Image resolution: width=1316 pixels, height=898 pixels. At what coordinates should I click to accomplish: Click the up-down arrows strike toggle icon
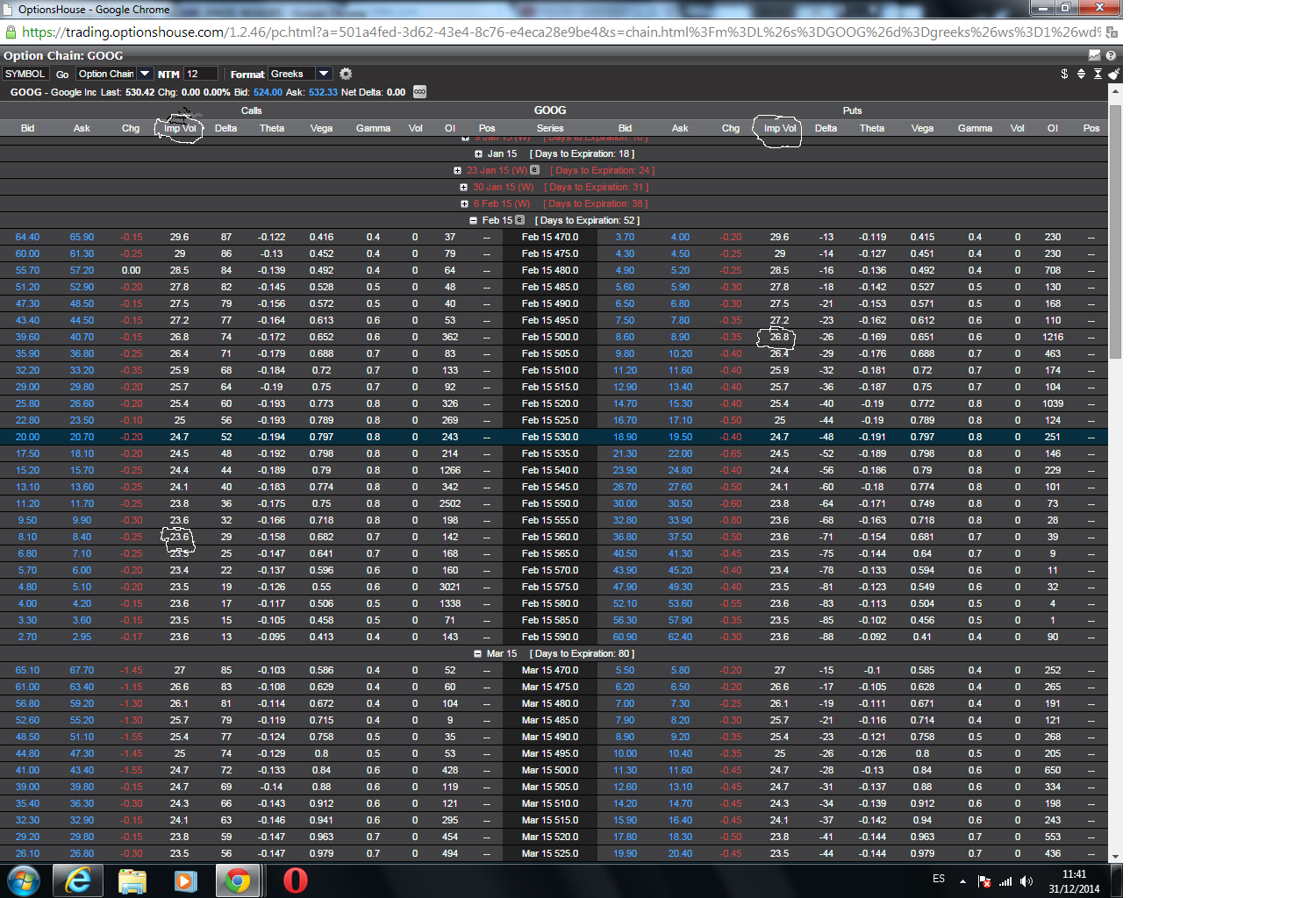tap(1081, 74)
